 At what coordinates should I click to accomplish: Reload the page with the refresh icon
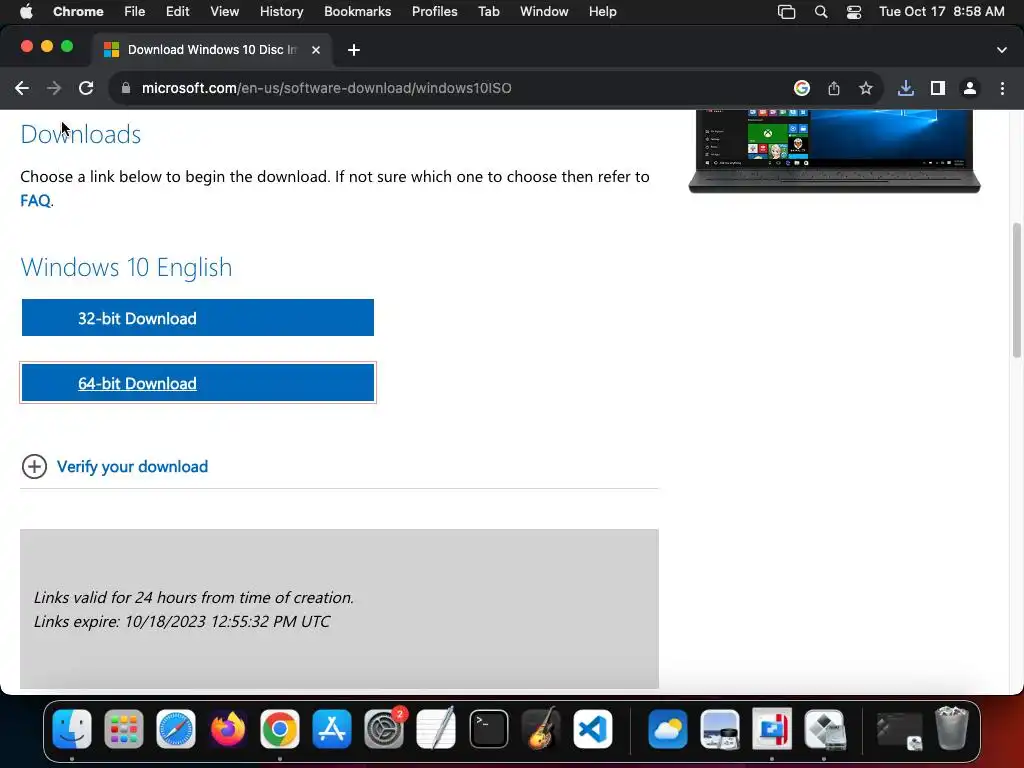86,88
